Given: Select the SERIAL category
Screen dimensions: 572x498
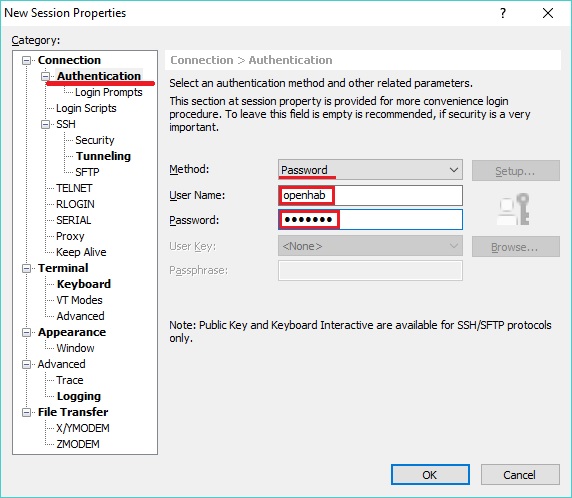Looking at the screenshot, I should [74, 220].
